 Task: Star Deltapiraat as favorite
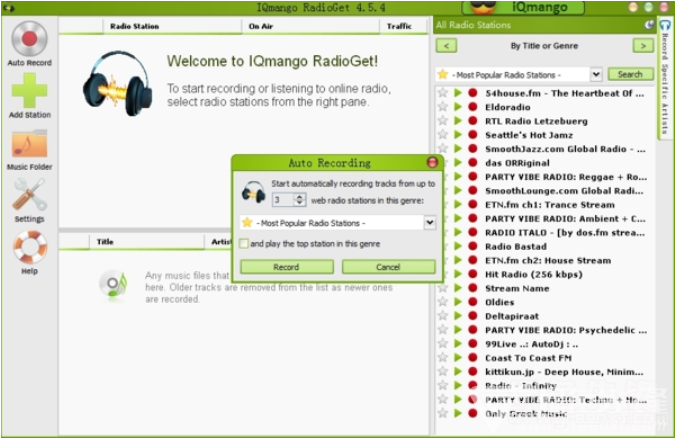tap(443, 316)
